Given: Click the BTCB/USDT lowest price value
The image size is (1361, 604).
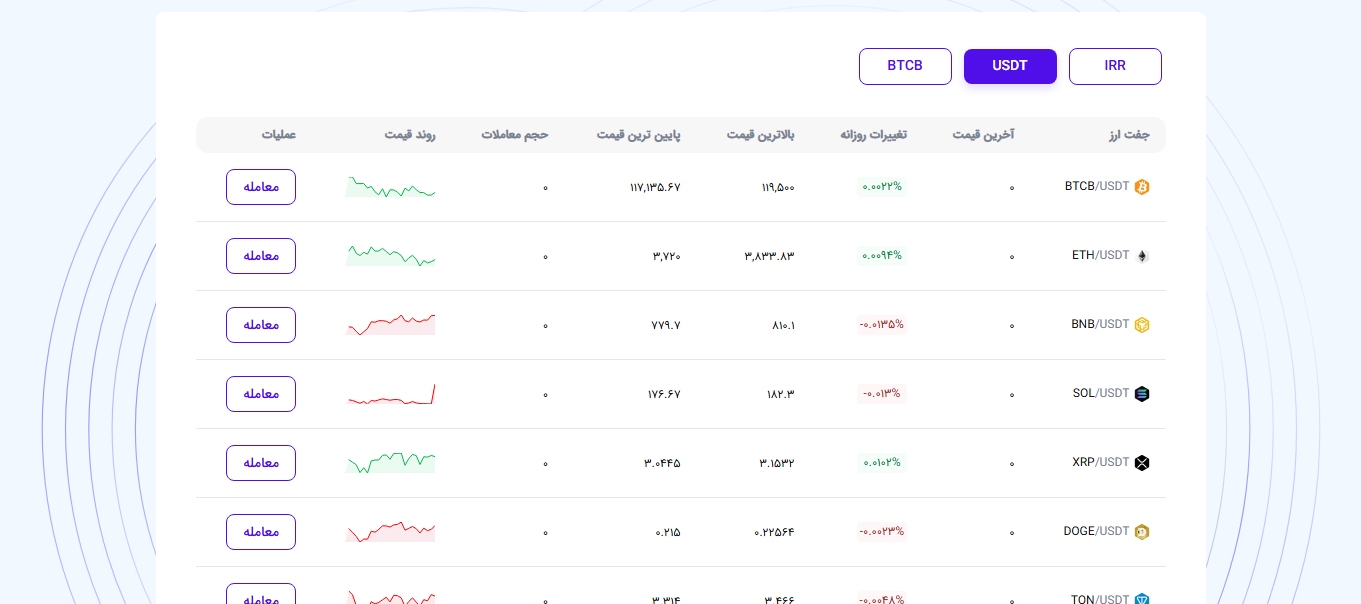Looking at the screenshot, I should [655, 187].
